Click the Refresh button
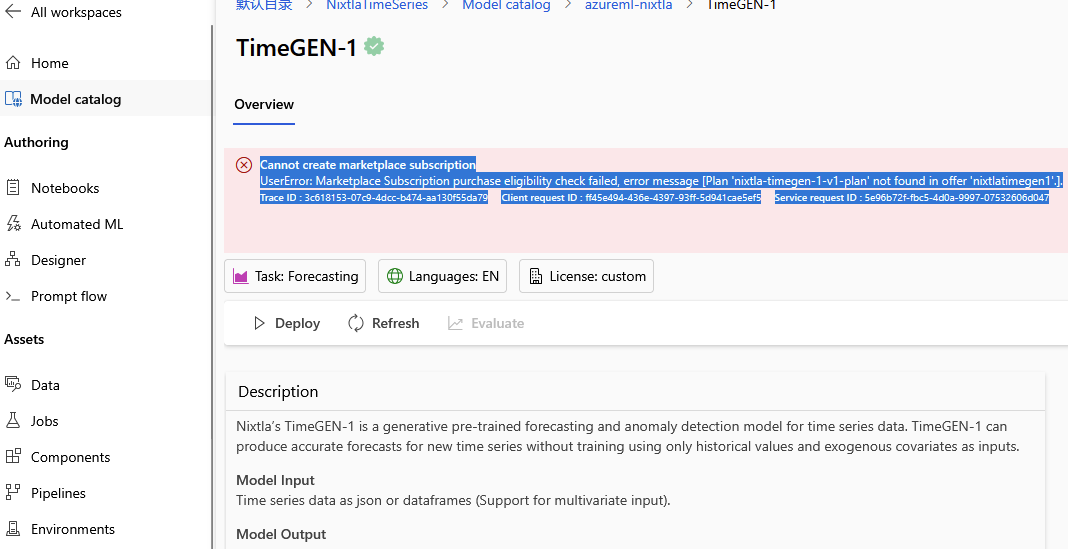The image size is (1068, 549). pos(383,323)
